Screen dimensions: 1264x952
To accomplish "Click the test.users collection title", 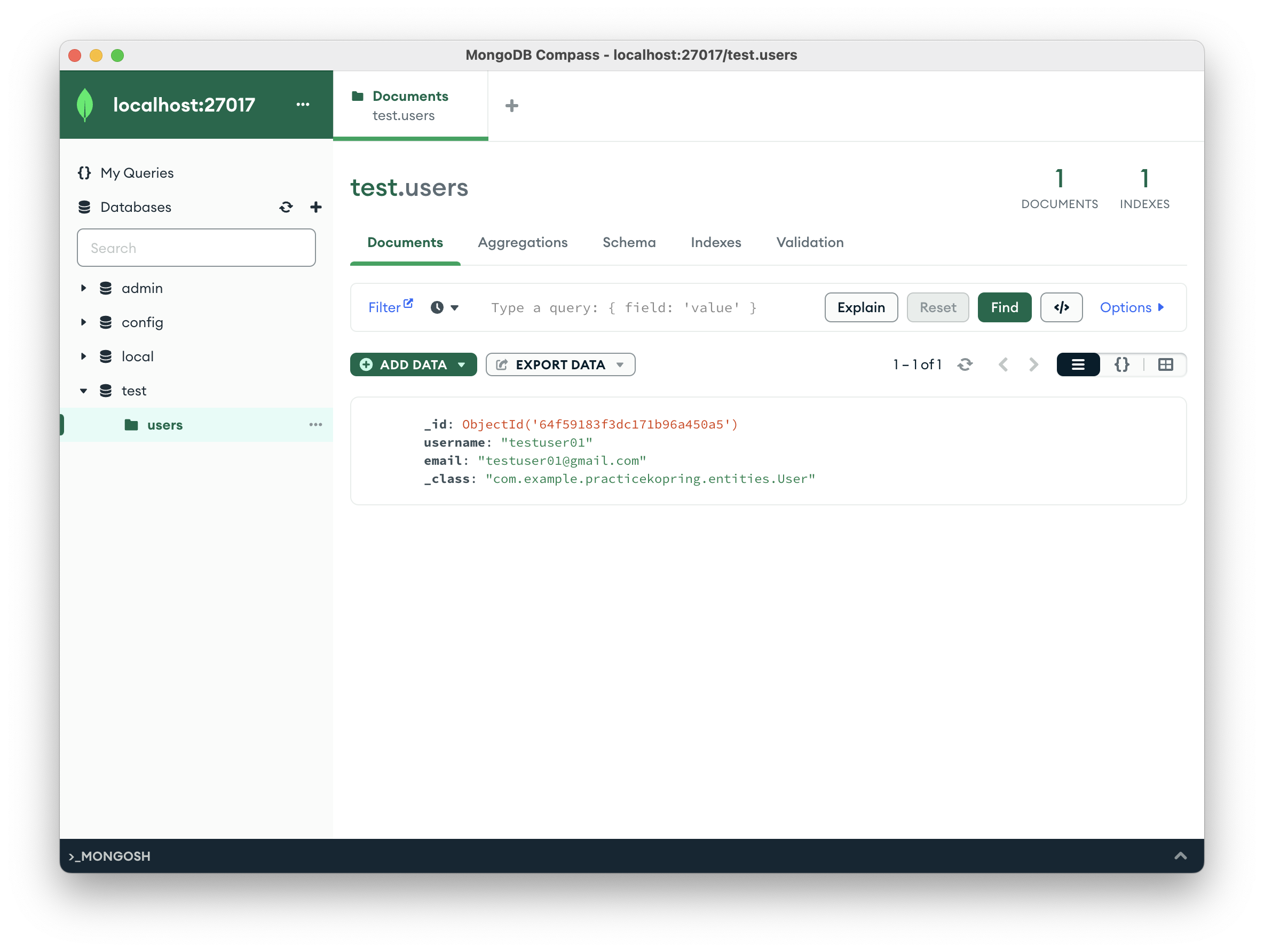I will (x=409, y=187).
